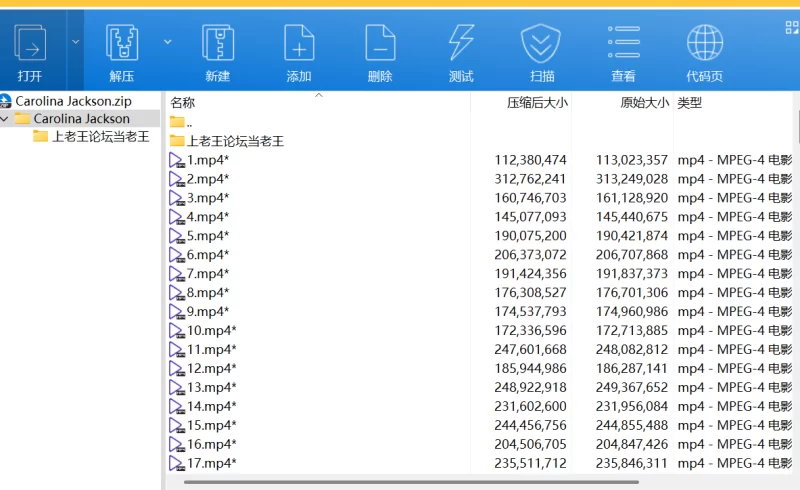Click the video icon of 2.mp4
The width and height of the screenshot is (800, 490).
point(177,179)
